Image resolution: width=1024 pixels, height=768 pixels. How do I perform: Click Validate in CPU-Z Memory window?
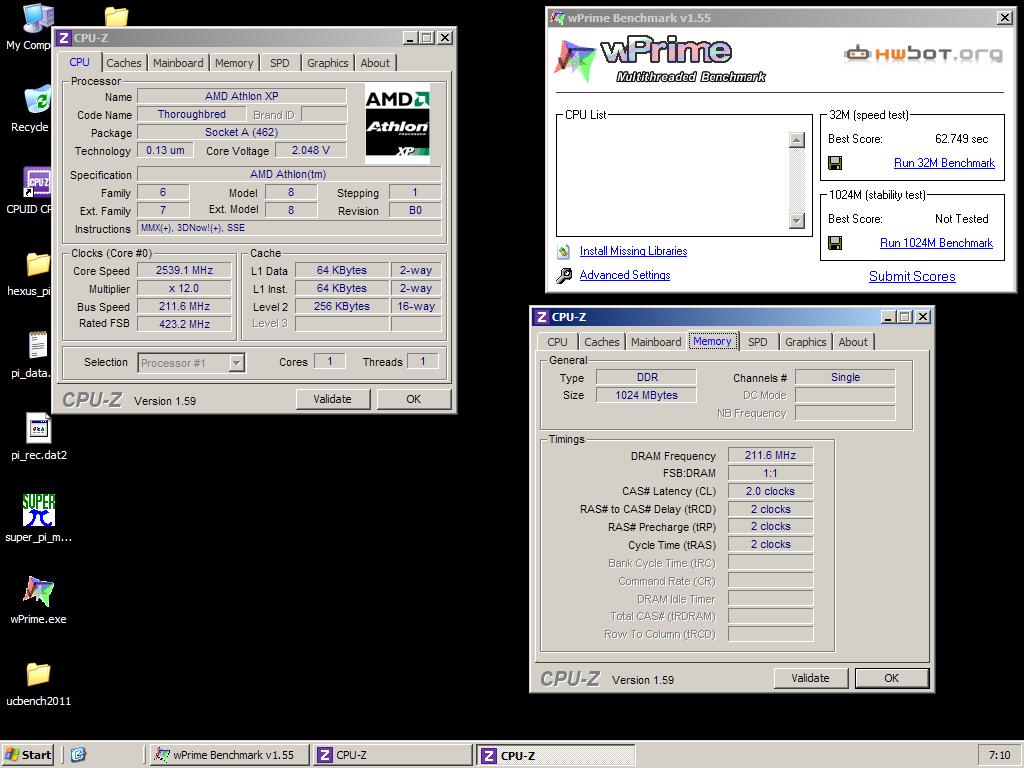(x=810, y=678)
